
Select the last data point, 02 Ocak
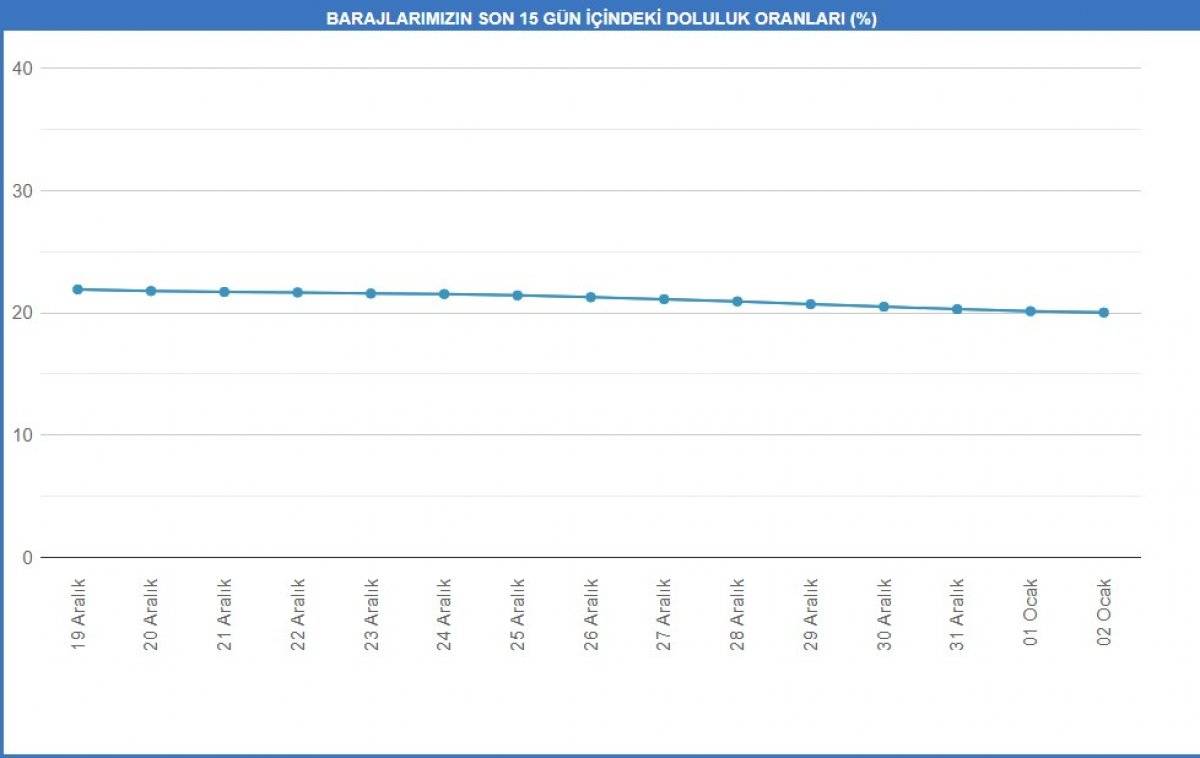pos(1104,312)
